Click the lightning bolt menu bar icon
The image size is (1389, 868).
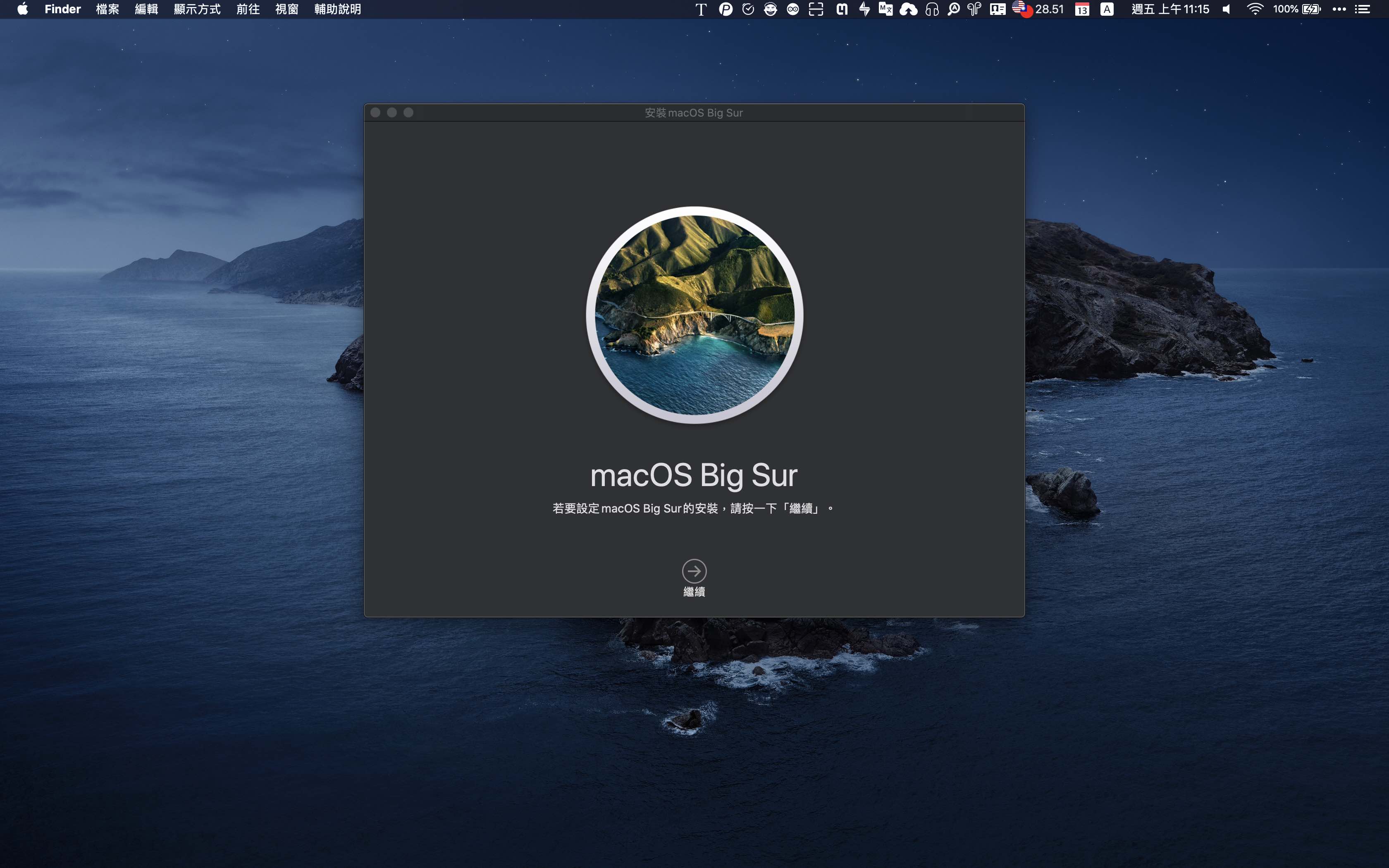pos(864,9)
